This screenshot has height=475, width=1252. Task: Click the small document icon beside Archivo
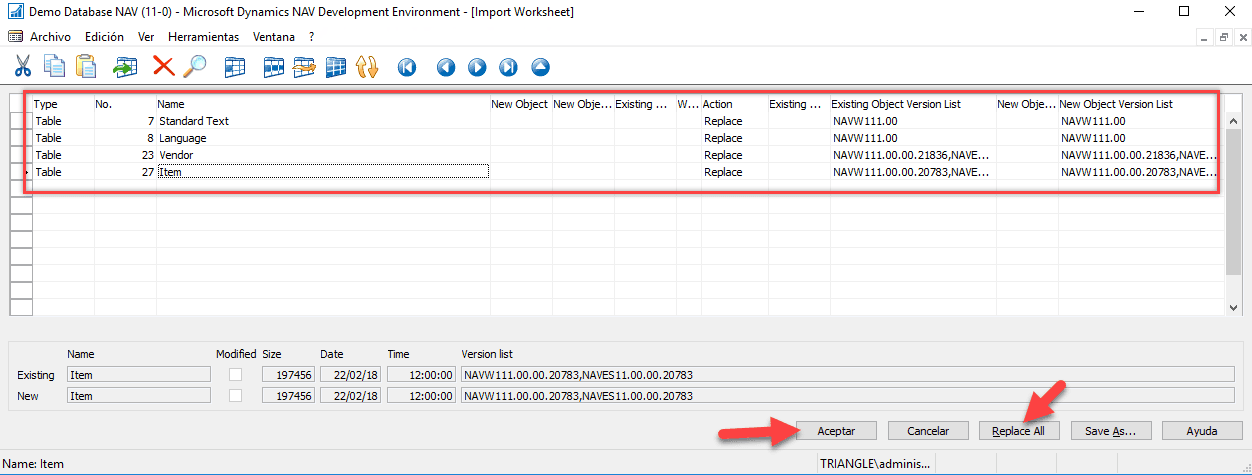click(x=15, y=36)
